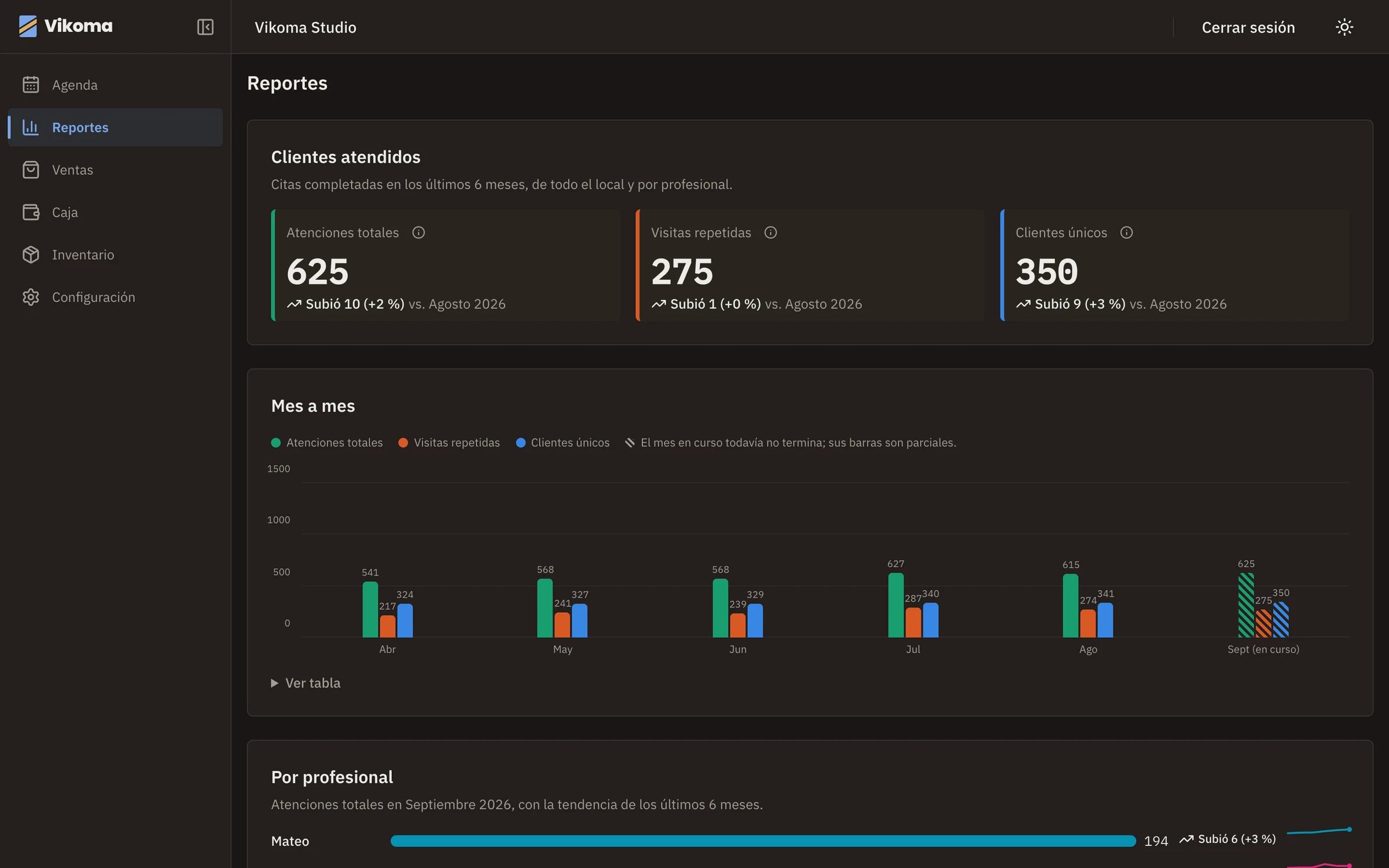Click the Agenda calendar icon

[x=31, y=84]
